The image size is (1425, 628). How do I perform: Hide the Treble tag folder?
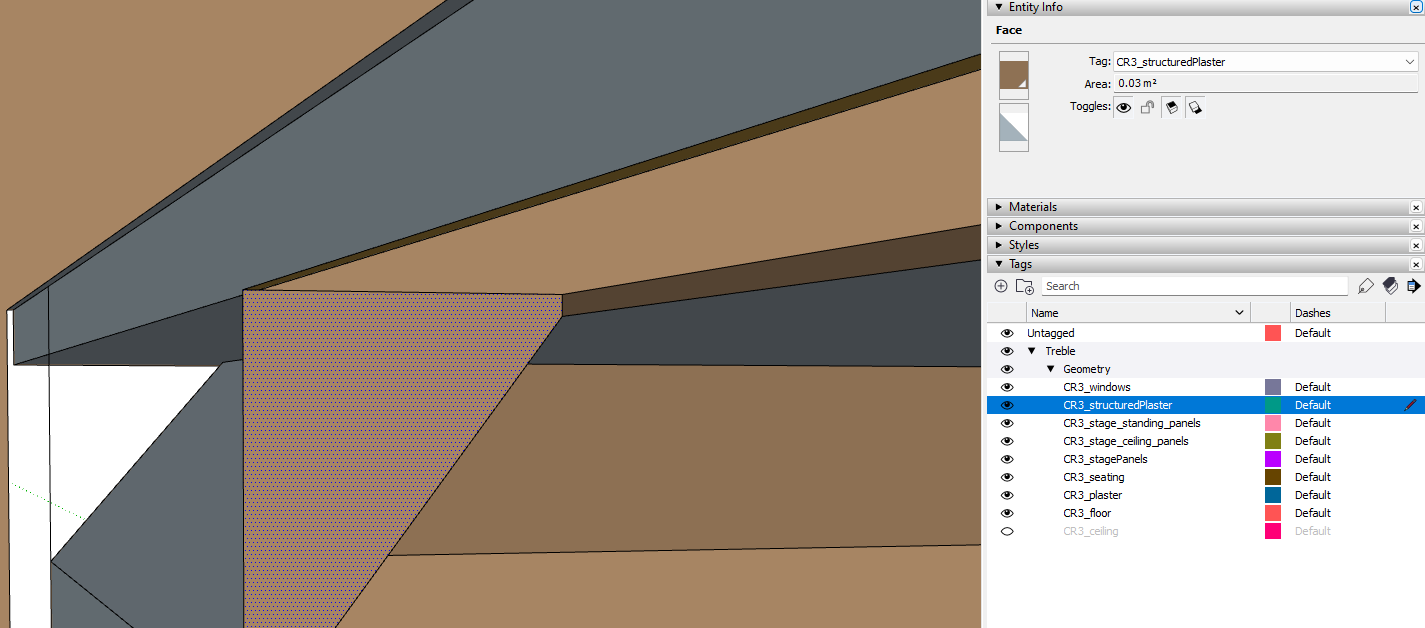(x=1007, y=351)
